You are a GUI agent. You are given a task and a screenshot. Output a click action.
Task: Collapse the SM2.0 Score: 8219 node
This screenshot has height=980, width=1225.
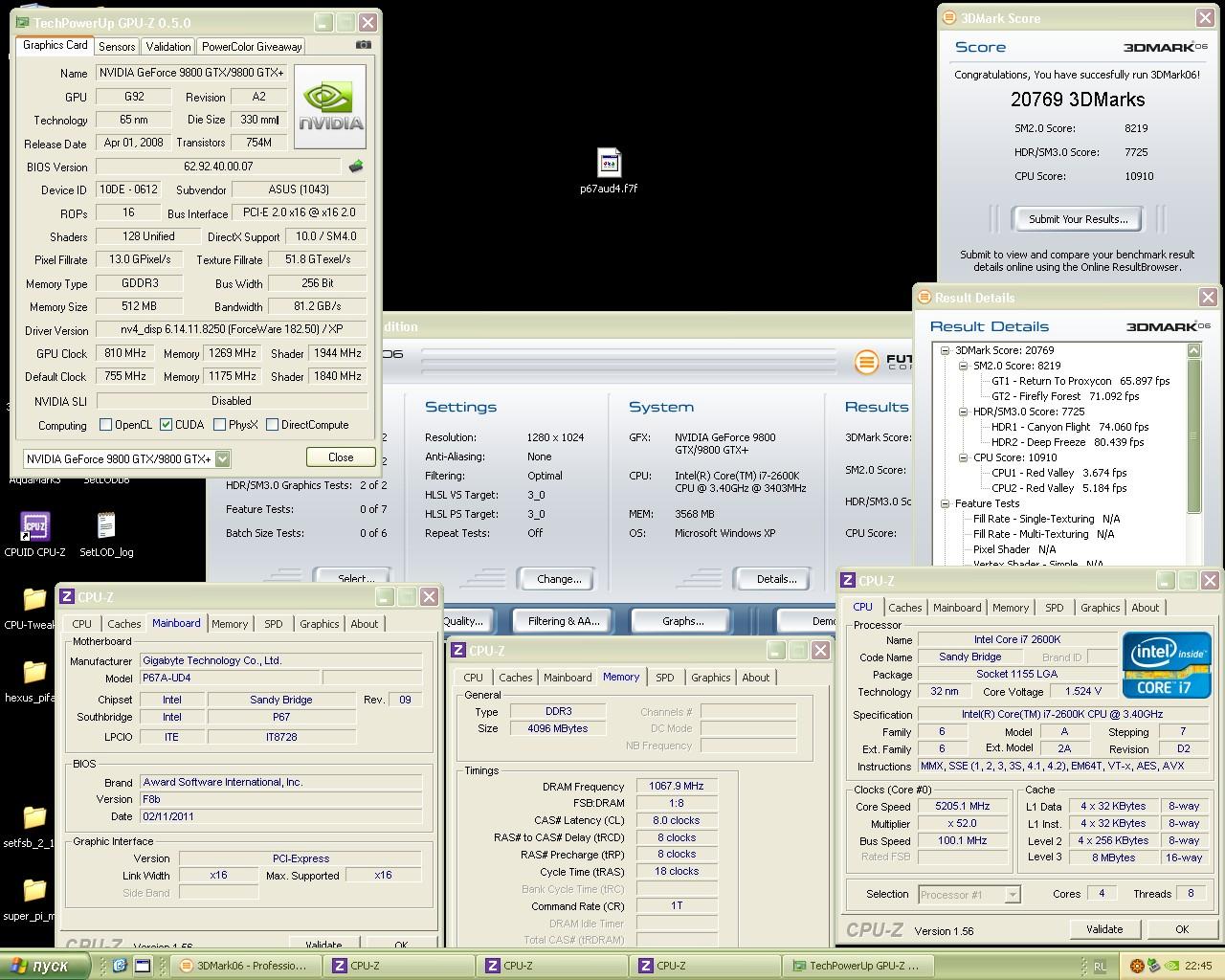(964, 366)
